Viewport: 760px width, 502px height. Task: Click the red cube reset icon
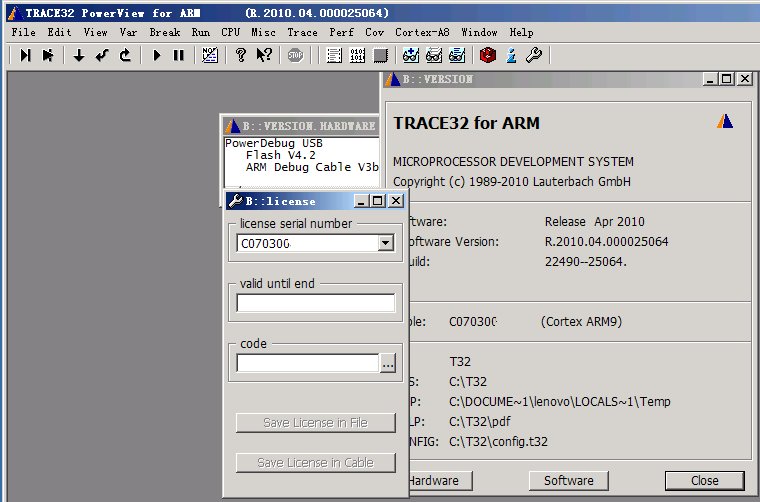(488, 55)
